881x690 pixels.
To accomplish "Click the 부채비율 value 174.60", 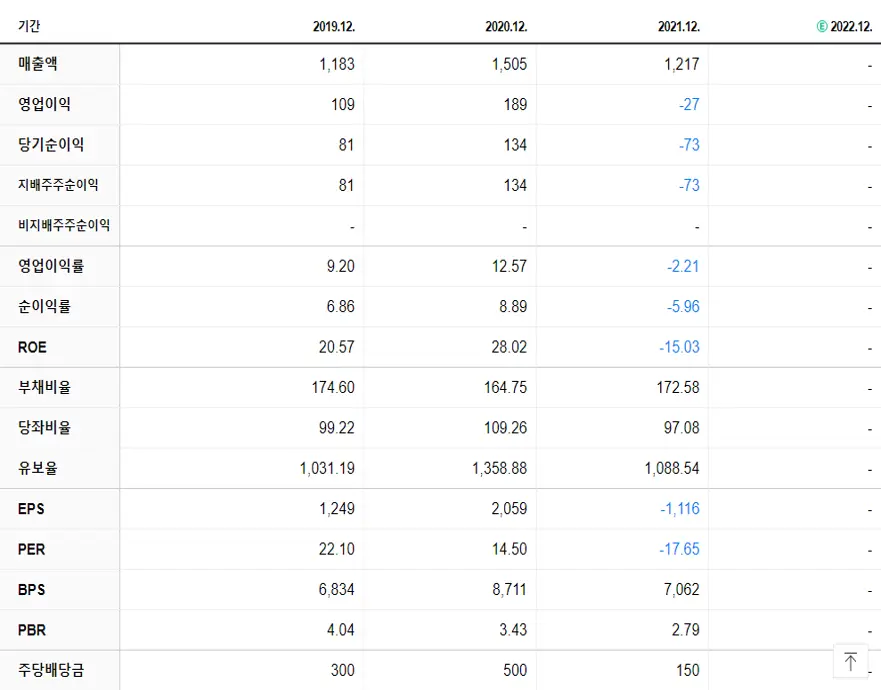I will click(x=333, y=388).
